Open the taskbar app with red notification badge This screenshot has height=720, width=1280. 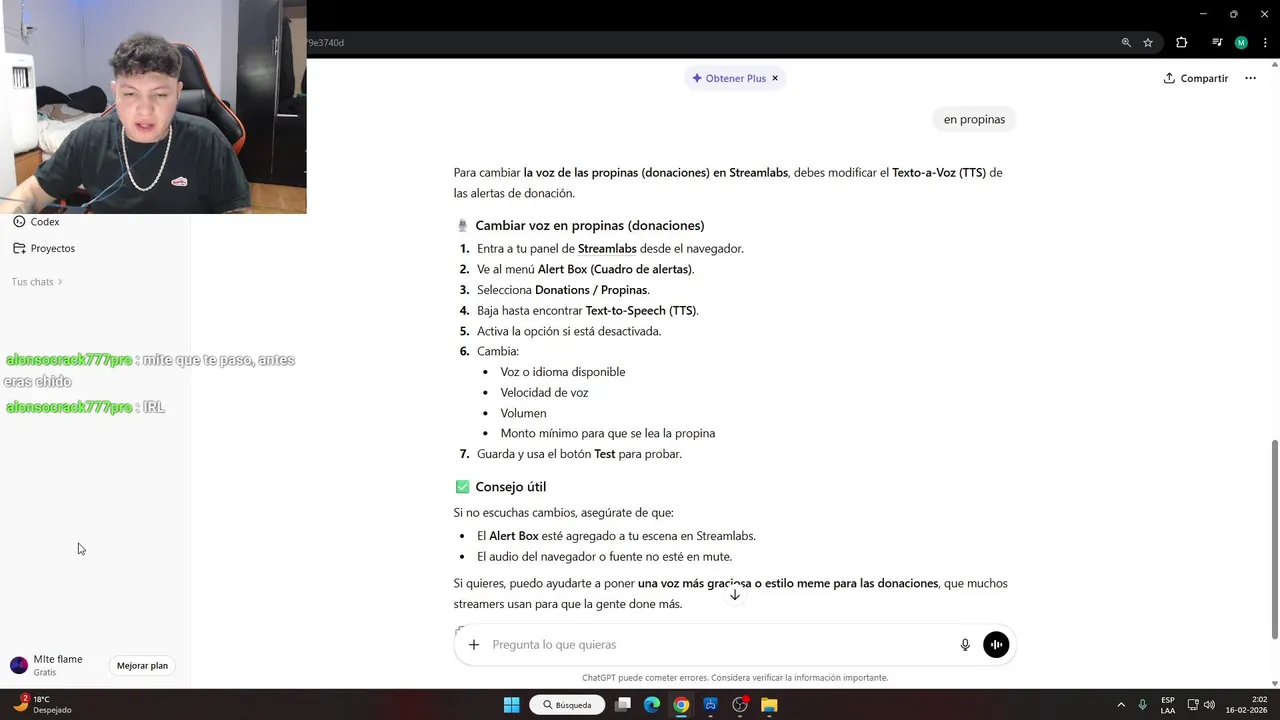coord(740,705)
